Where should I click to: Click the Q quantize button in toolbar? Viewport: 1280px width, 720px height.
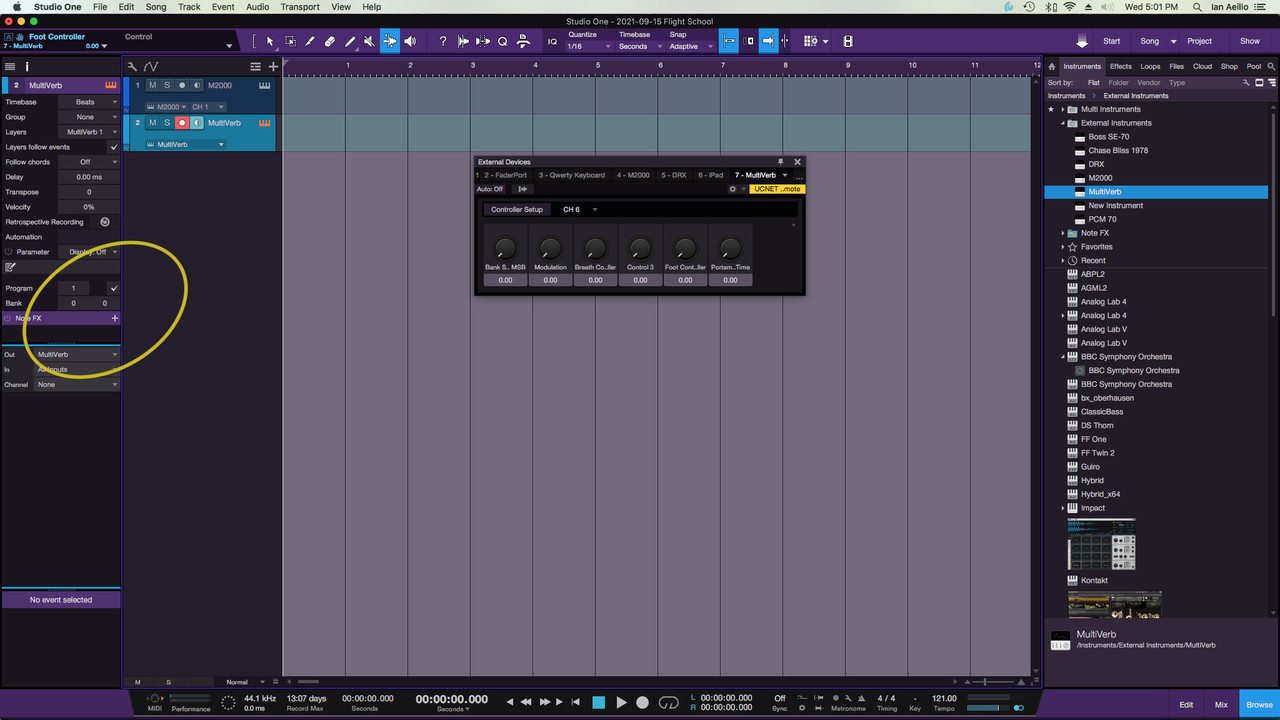point(503,41)
